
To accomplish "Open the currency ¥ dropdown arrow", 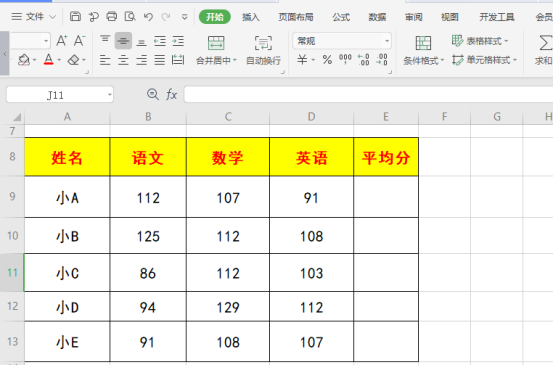I will click(x=313, y=60).
